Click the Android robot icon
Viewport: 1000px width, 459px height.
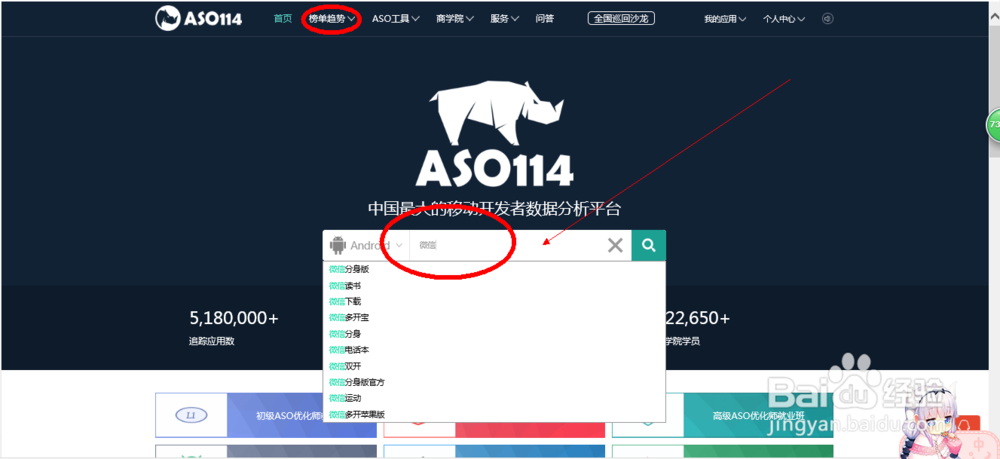click(338, 245)
